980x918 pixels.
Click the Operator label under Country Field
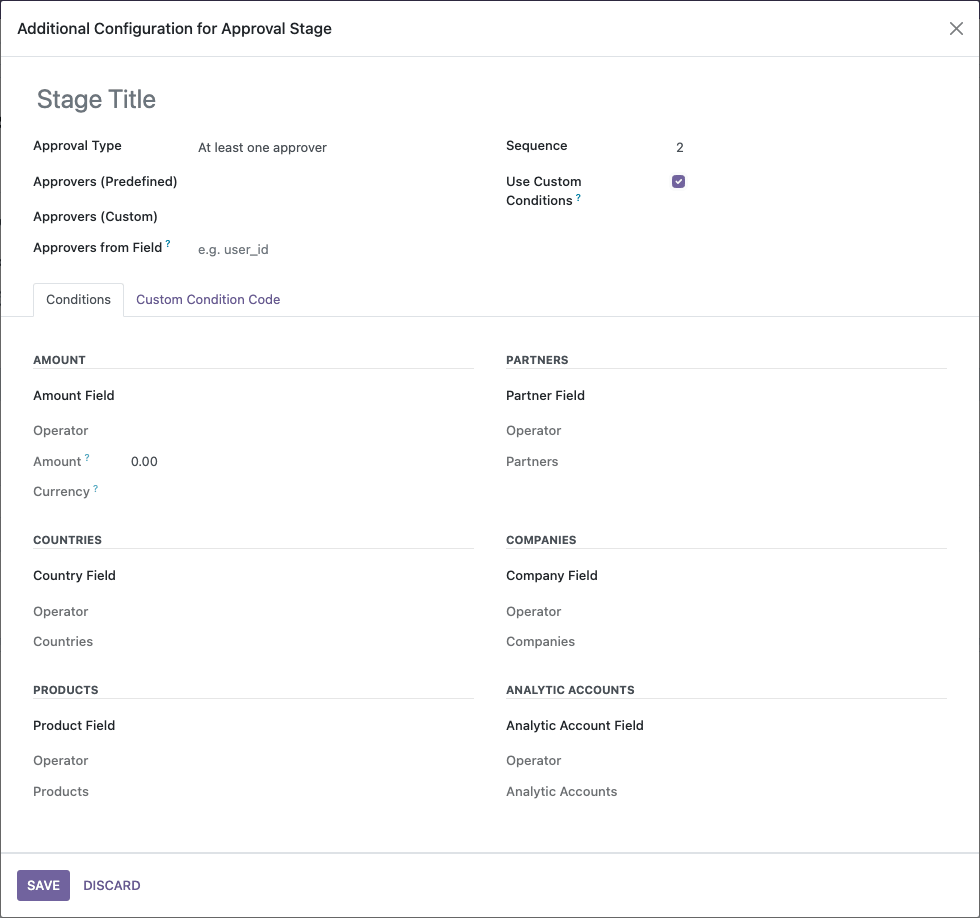[x=61, y=611]
